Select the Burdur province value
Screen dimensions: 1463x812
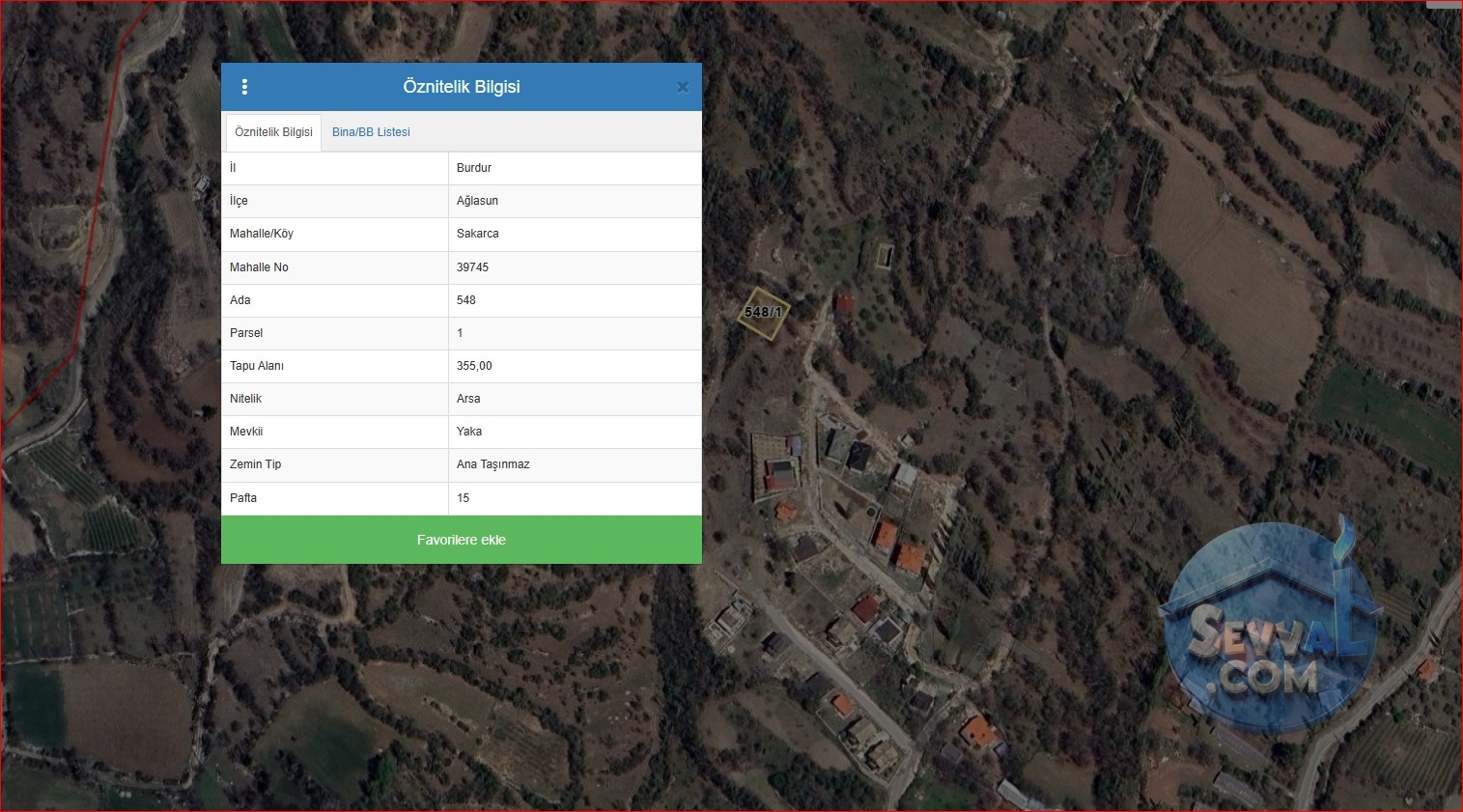click(x=474, y=168)
